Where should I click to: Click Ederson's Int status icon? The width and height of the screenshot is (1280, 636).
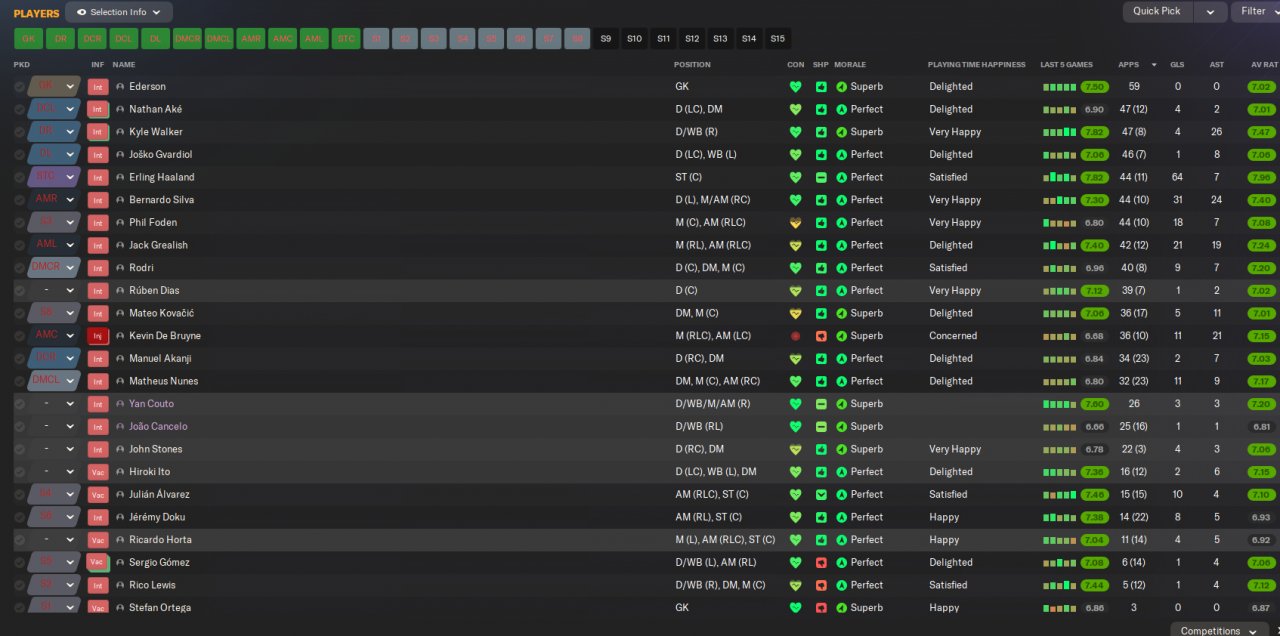pos(98,87)
